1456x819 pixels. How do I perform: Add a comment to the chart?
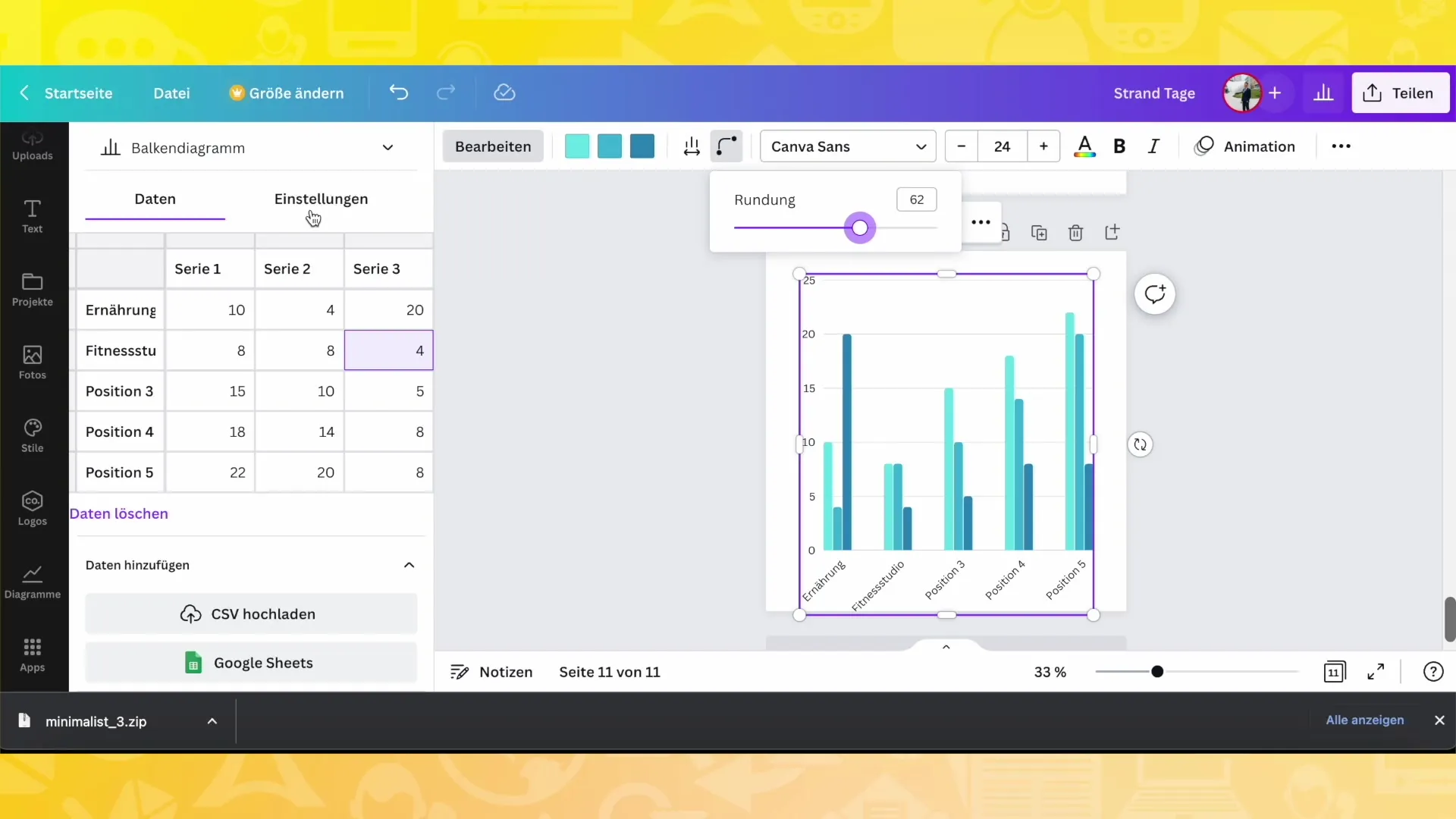tap(1155, 294)
